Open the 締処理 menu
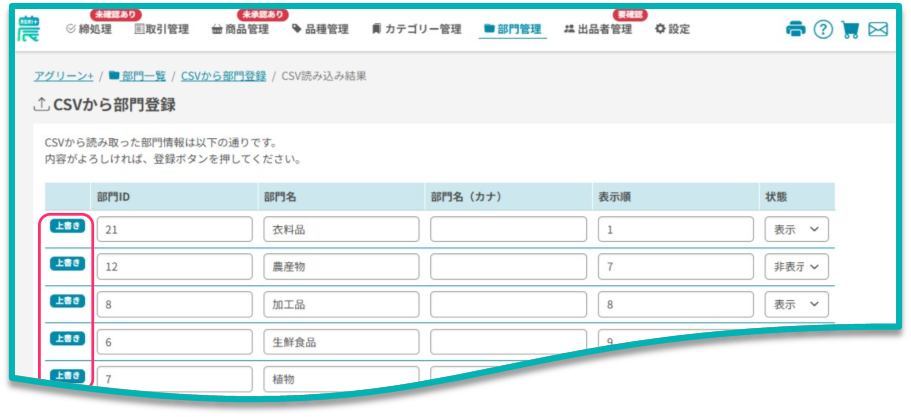This screenshot has height=417, width=911. point(88,29)
